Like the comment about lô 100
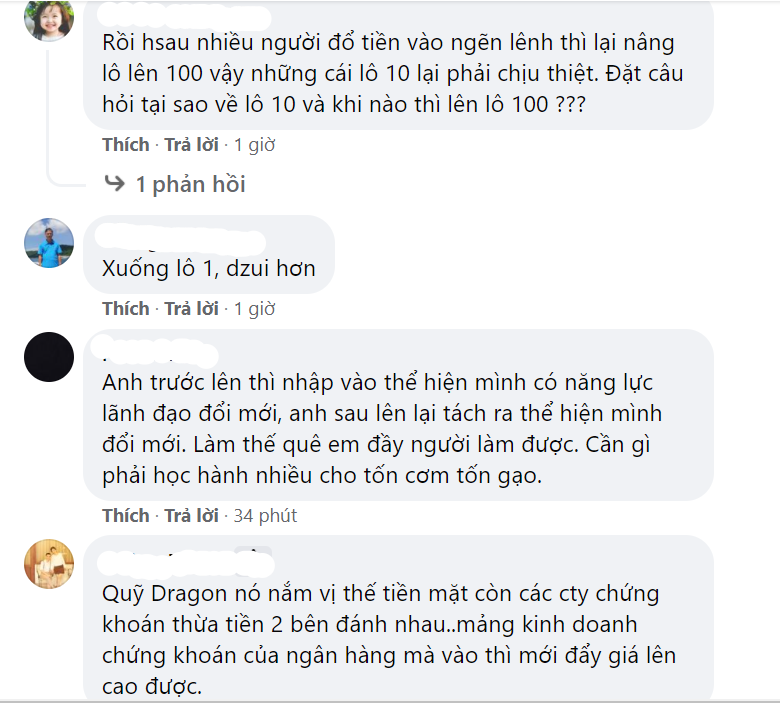 click(x=126, y=145)
